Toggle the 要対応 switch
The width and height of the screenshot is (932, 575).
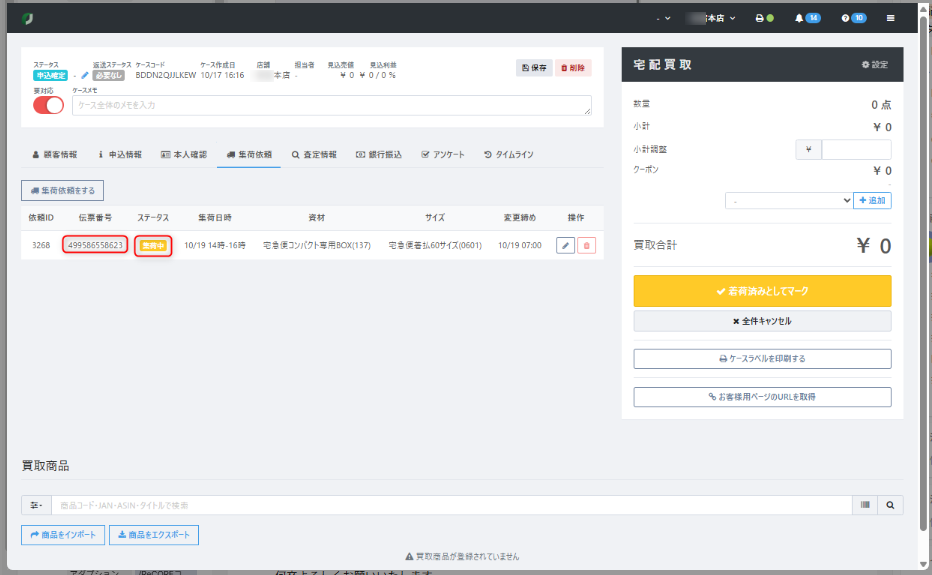48,105
